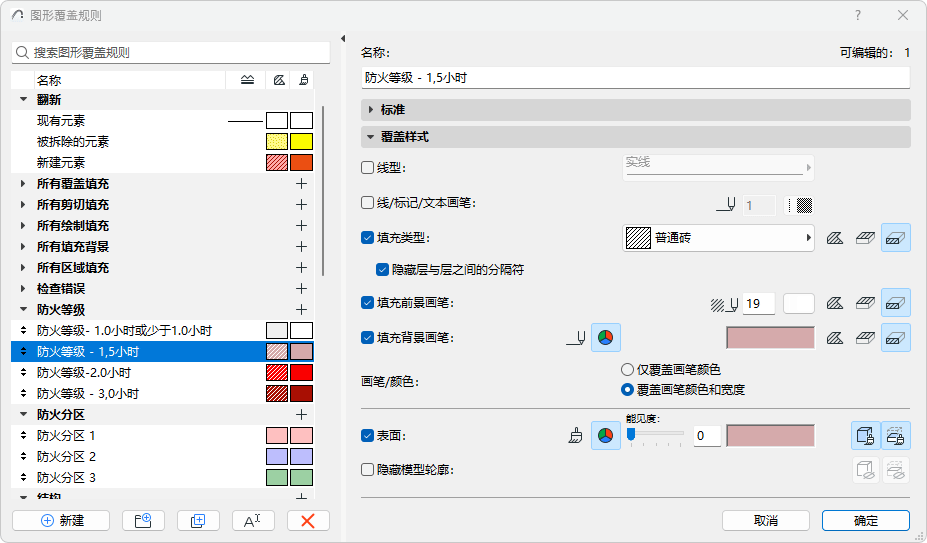Click RGB color wheel in 填充背景画笔 row
The height and width of the screenshot is (543, 927).
pos(605,338)
